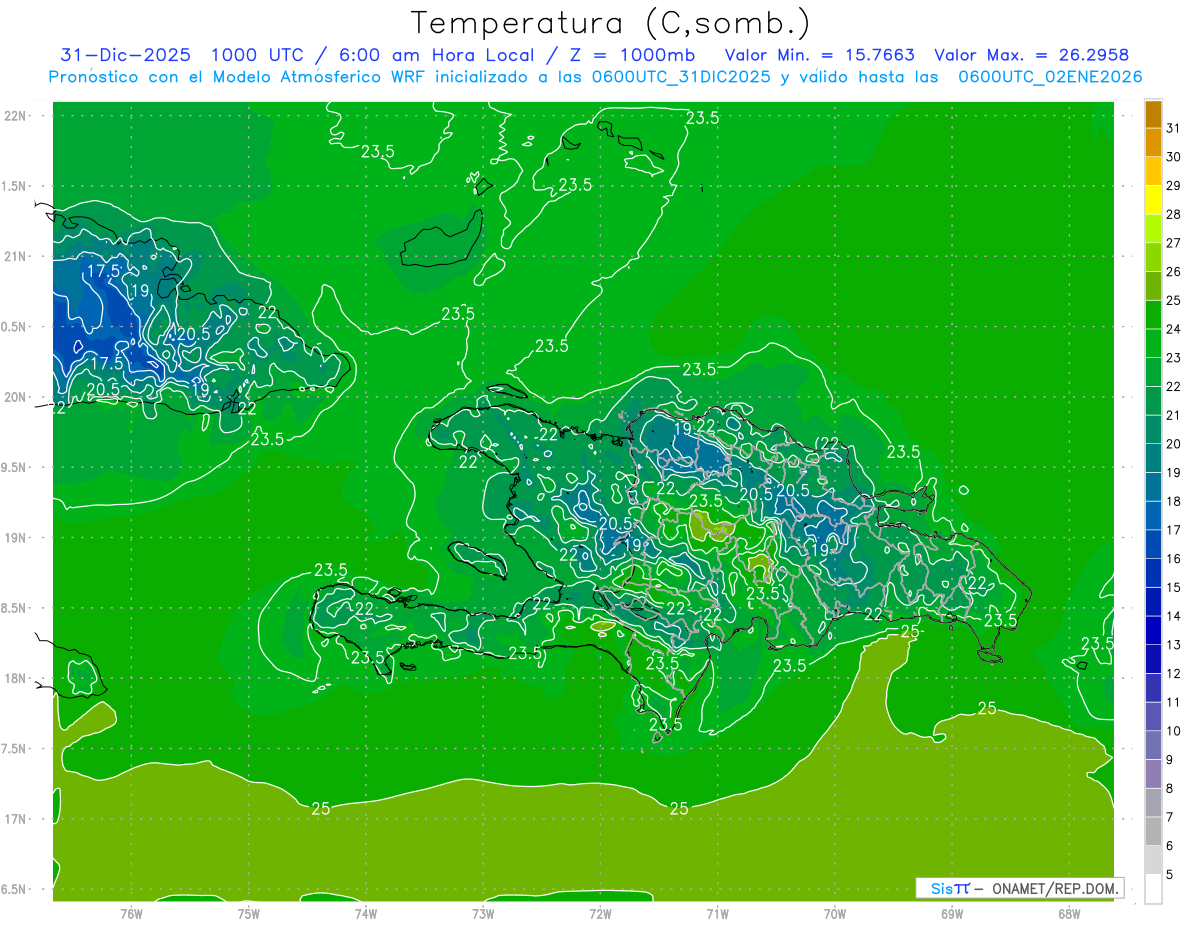The image size is (1200, 927).
Task: Click the '76W' longitude axis label
Action: point(131,913)
